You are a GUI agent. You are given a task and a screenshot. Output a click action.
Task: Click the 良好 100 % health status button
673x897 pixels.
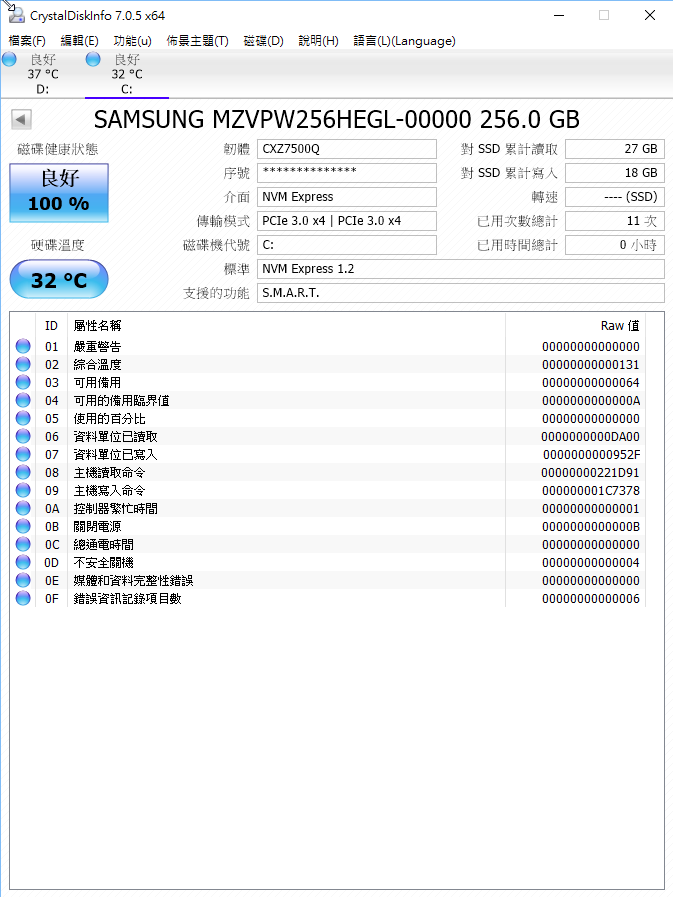coord(59,193)
